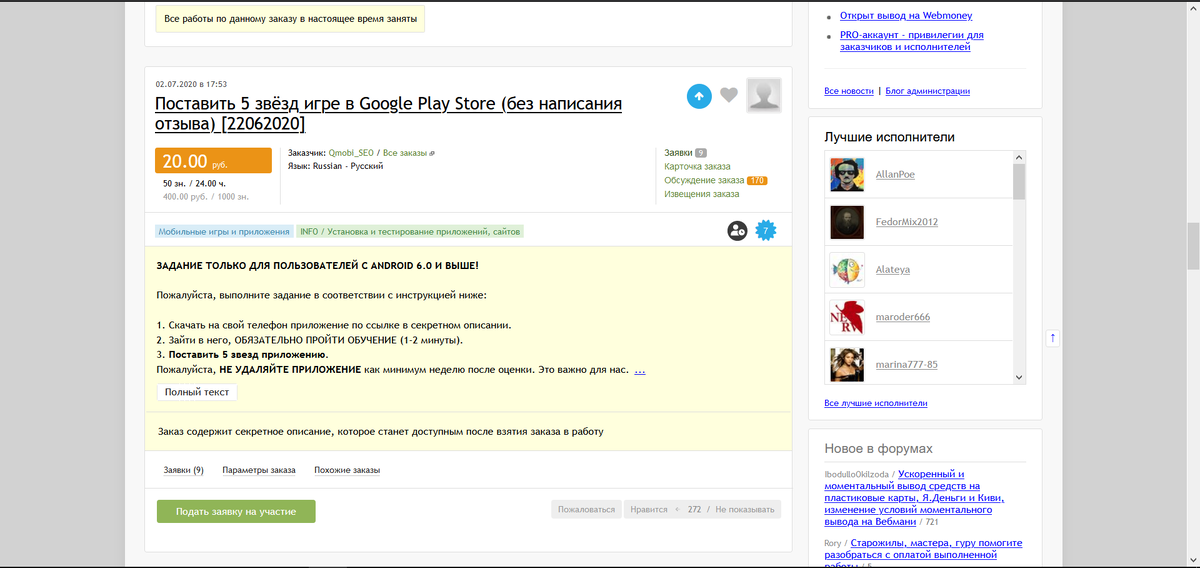
Task: Open Alateya's avatar picture
Action: [x=847, y=269]
